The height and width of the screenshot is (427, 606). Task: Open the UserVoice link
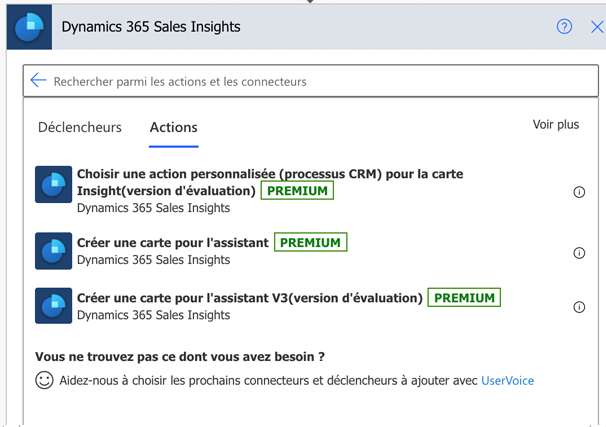pyautogui.click(x=507, y=381)
